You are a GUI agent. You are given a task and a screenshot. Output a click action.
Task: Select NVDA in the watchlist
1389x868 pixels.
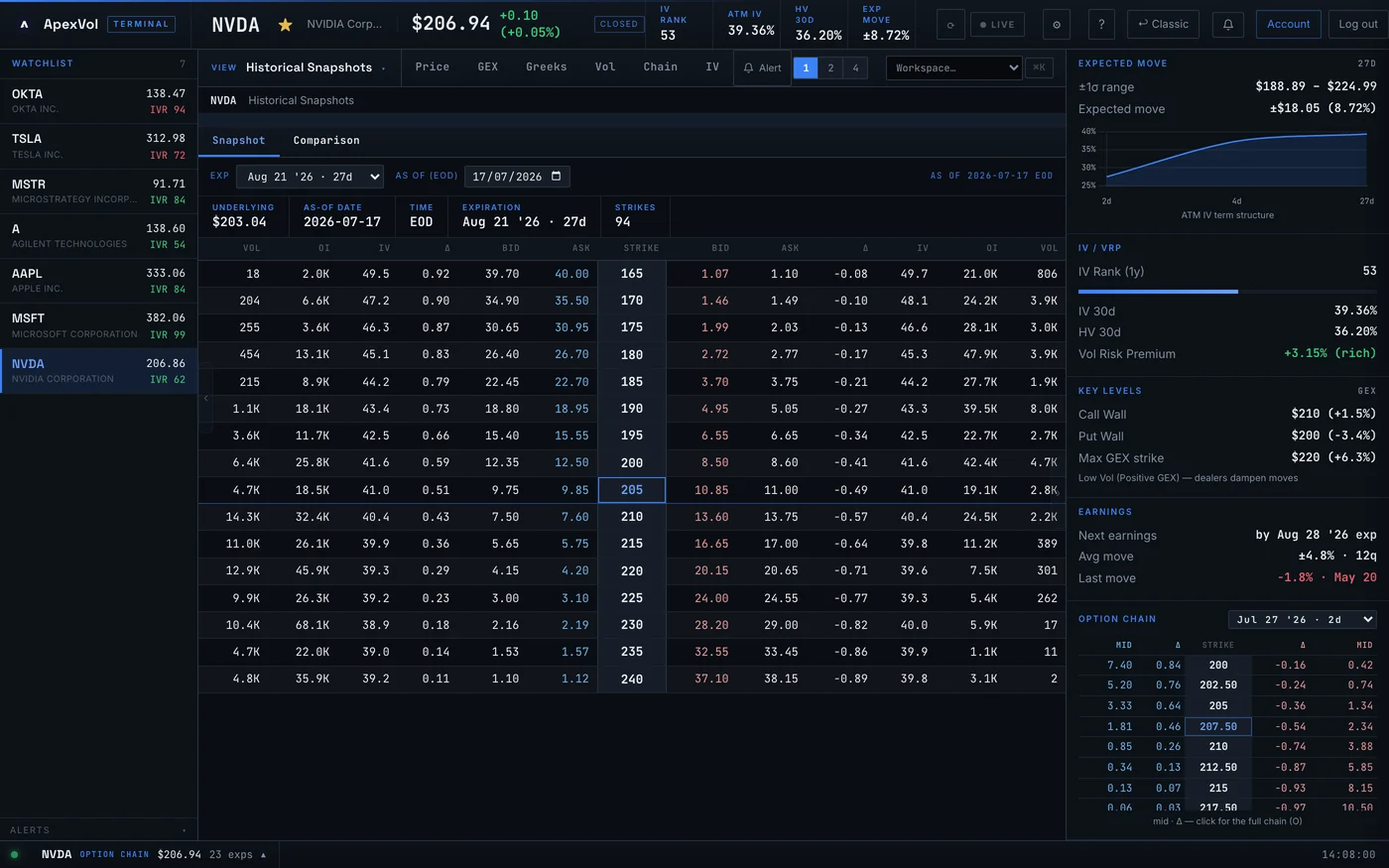pyautogui.click(x=98, y=371)
